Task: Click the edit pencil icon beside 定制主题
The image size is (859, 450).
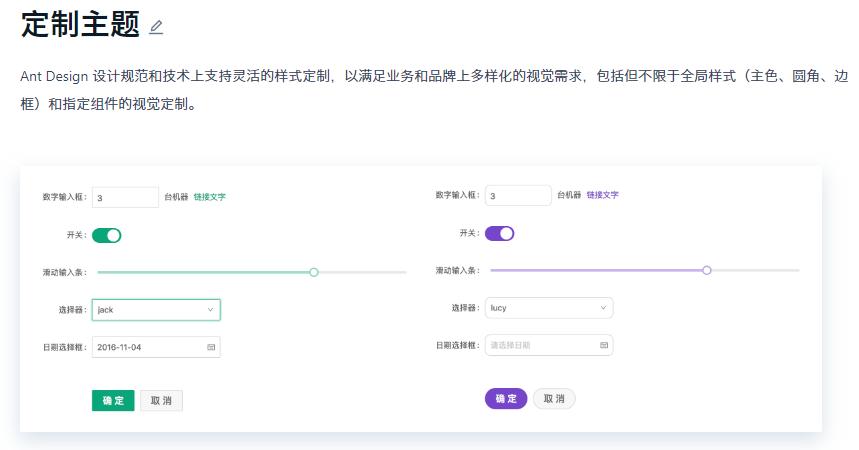Action: click(x=156, y=28)
